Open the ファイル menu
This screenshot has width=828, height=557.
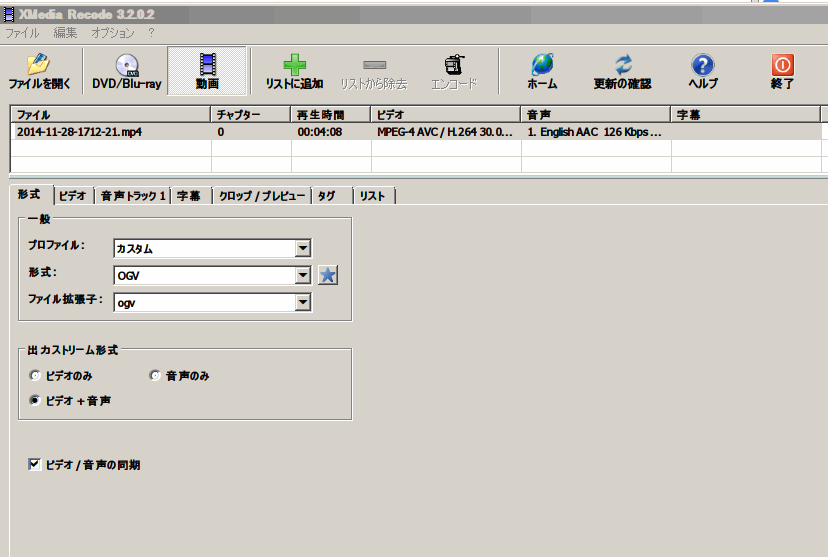pos(22,33)
